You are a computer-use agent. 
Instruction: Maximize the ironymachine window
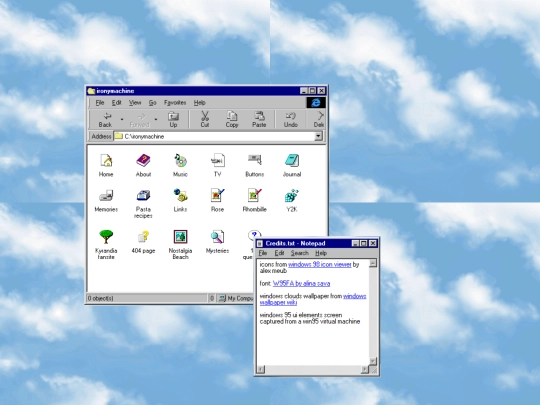pos(312,91)
